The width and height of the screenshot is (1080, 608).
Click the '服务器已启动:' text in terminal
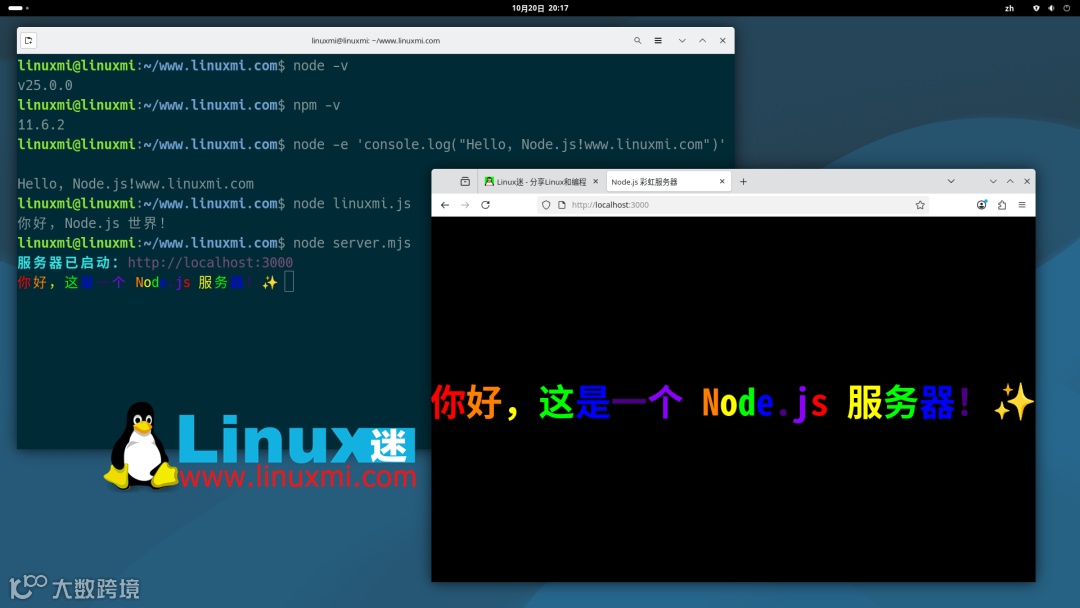(x=68, y=262)
